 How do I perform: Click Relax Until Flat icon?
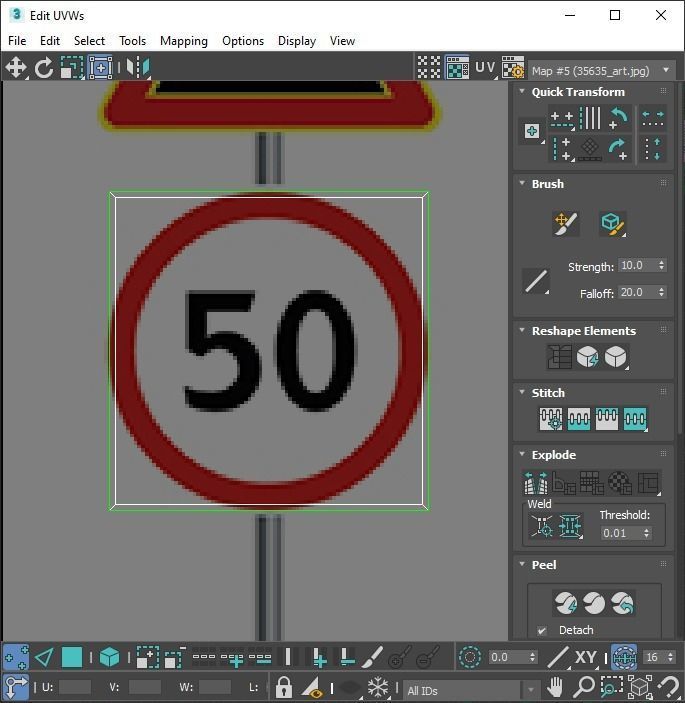[588, 357]
